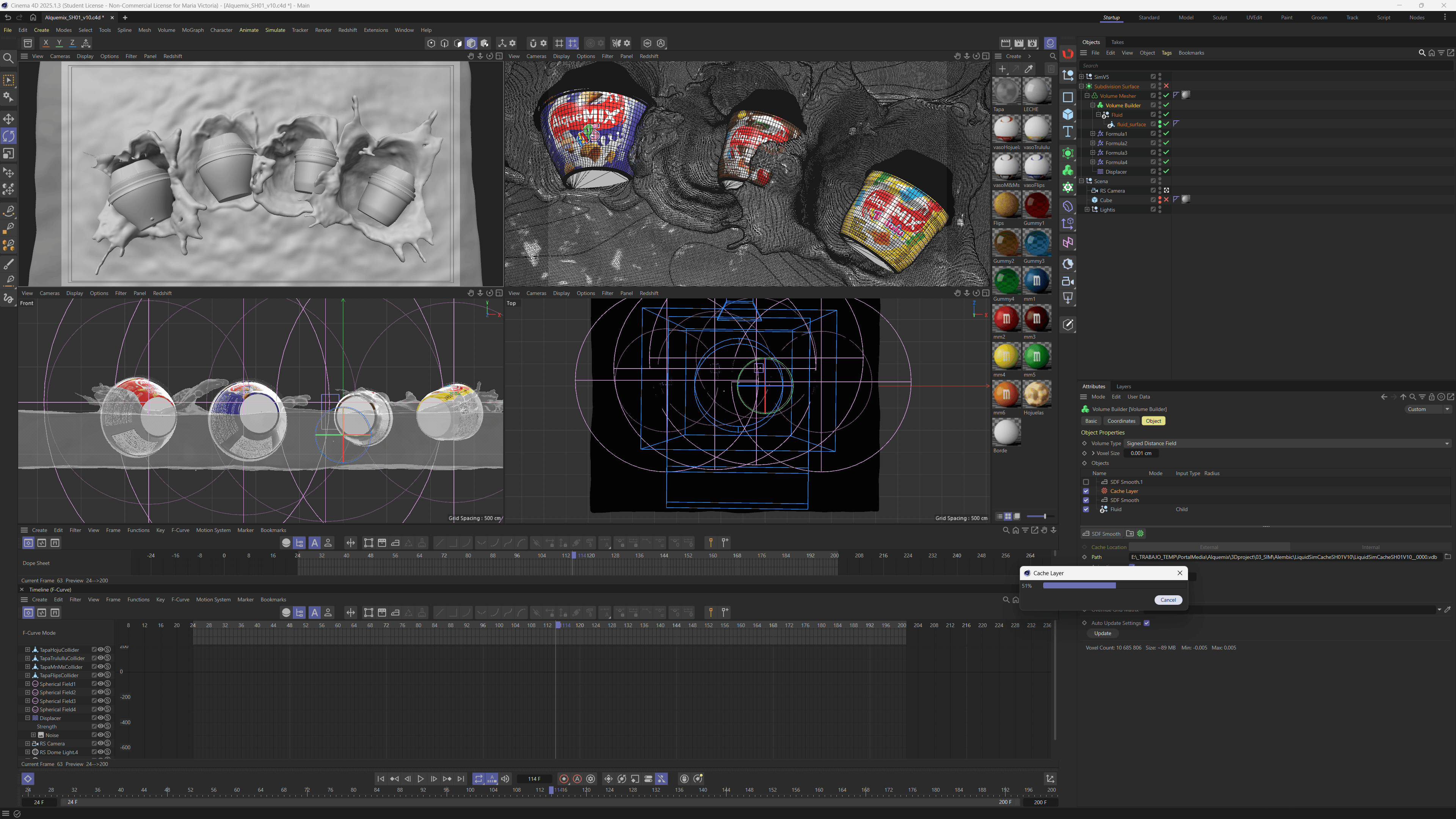Click the Update button in Attributes
This screenshot has height=819, width=1456.
1102,634
